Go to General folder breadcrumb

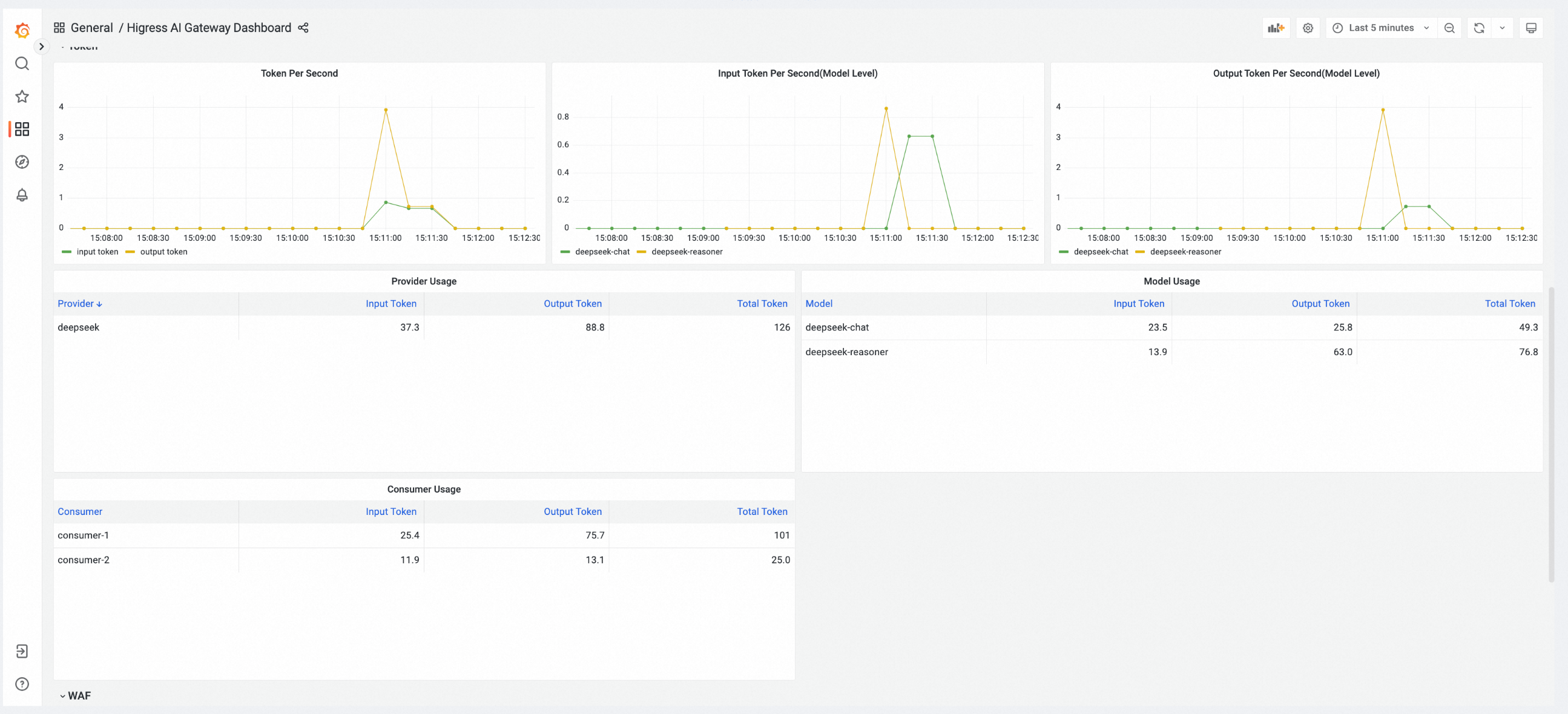click(91, 28)
